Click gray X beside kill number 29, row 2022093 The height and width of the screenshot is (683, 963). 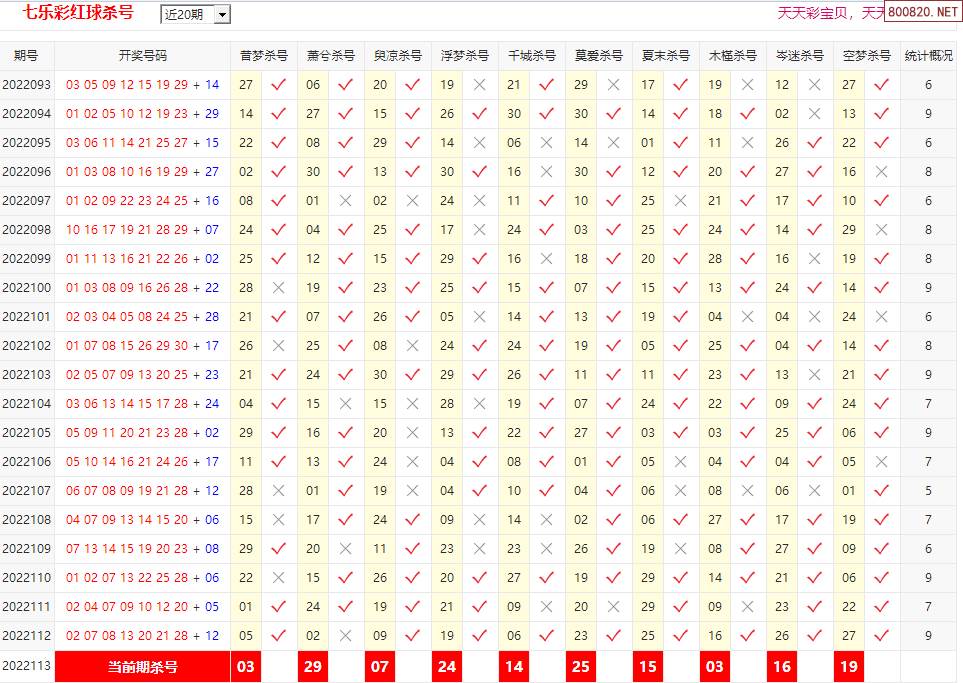point(613,85)
